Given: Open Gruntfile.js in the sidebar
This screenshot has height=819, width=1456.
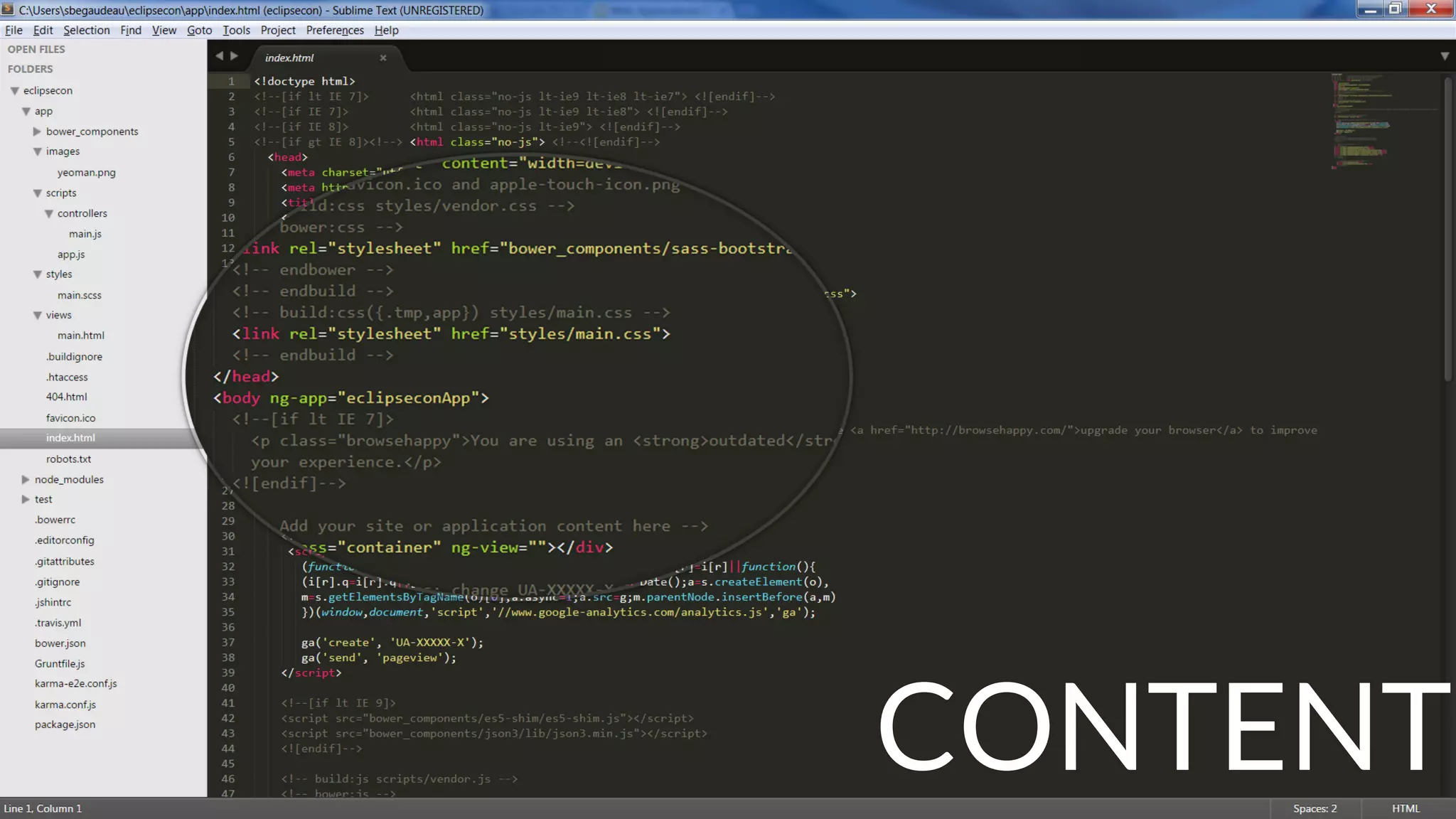Looking at the screenshot, I should click(60, 663).
